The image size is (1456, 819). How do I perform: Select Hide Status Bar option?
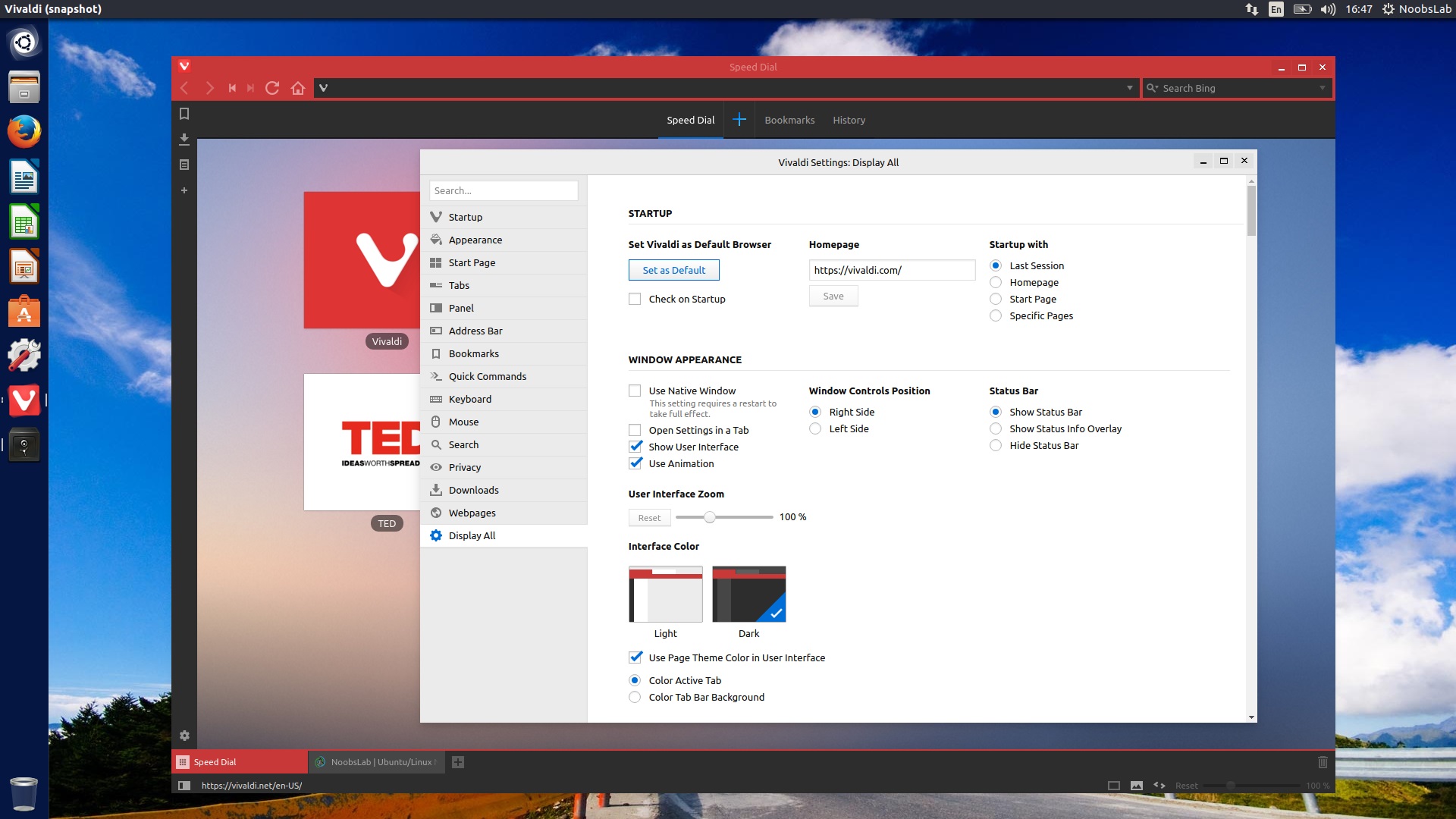[x=996, y=445]
